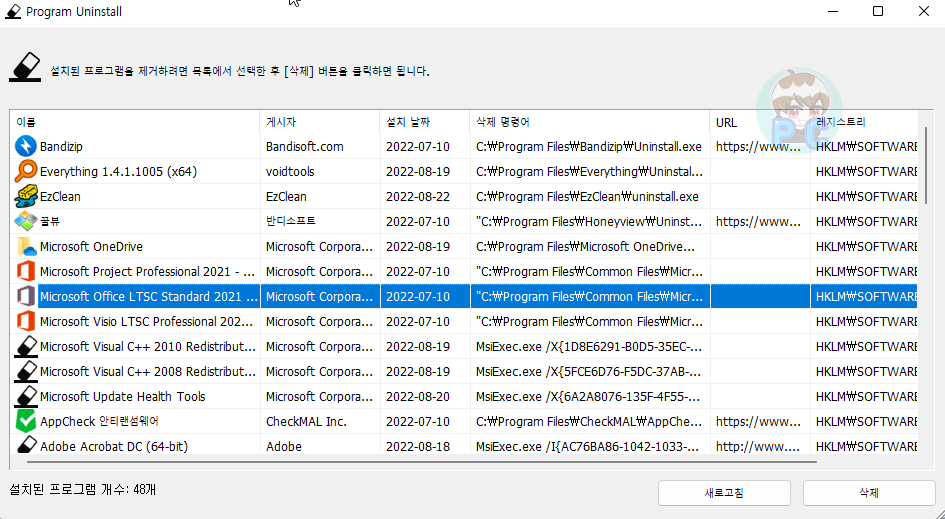945x519 pixels.
Task: Click the OneDrive row delete command cell
Action: (585, 247)
